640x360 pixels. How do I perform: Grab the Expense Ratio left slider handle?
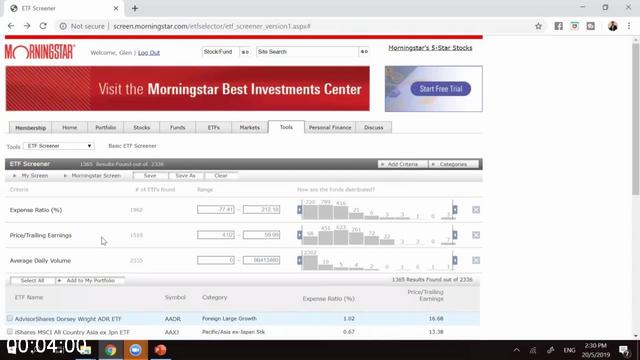point(300,210)
